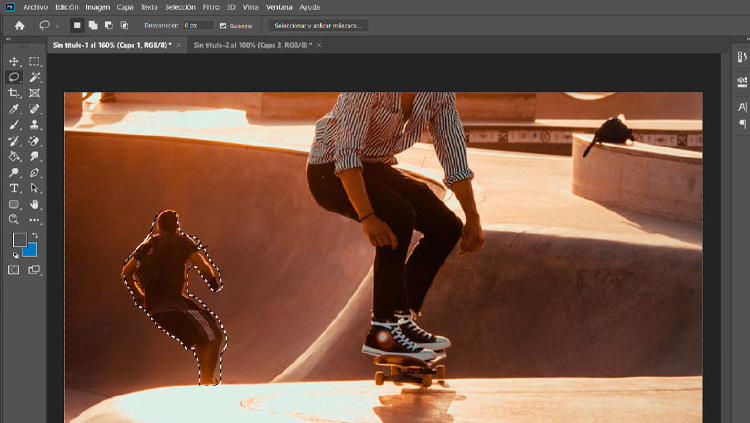Image resolution: width=750 pixels, height=423 pixels.
Task: Choose Intersect with Selection mode
Action: (x=124, y=25)
